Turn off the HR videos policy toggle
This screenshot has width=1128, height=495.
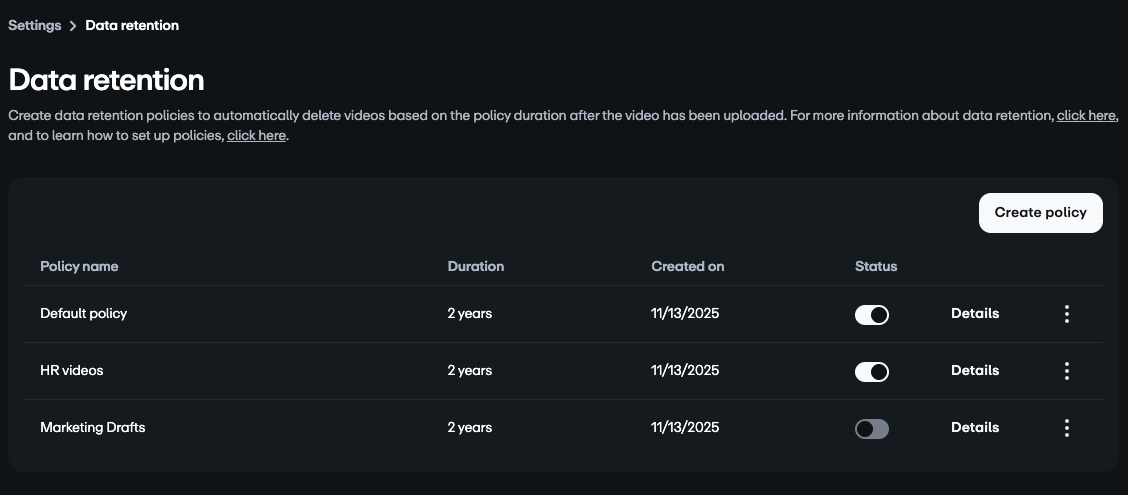click(871, 372)
